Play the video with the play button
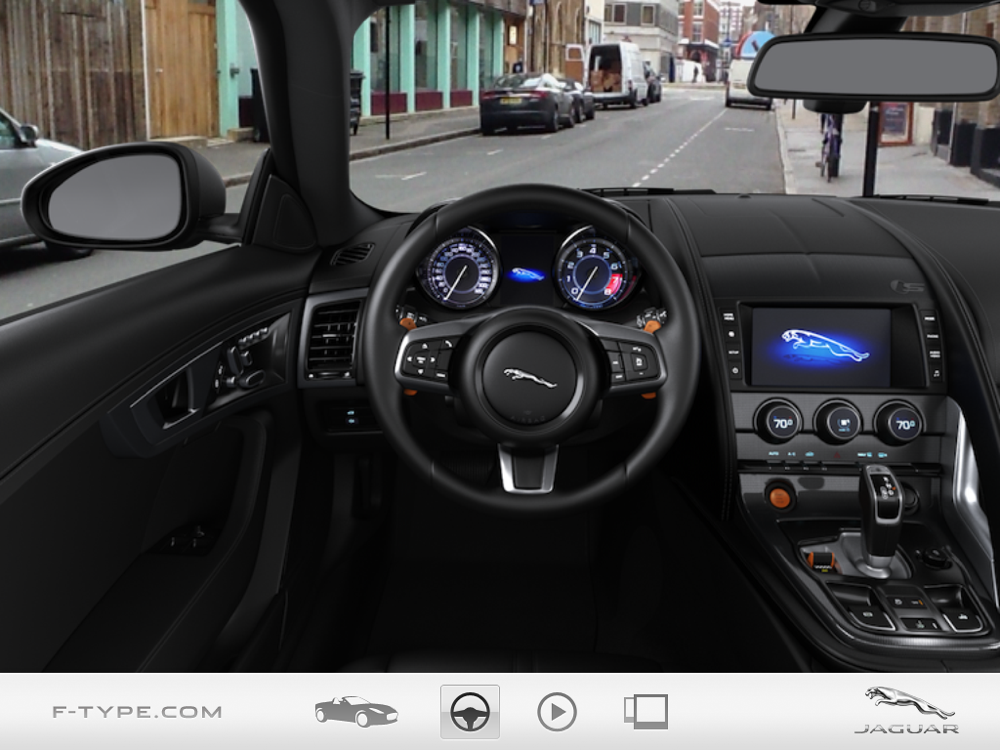 557,712
